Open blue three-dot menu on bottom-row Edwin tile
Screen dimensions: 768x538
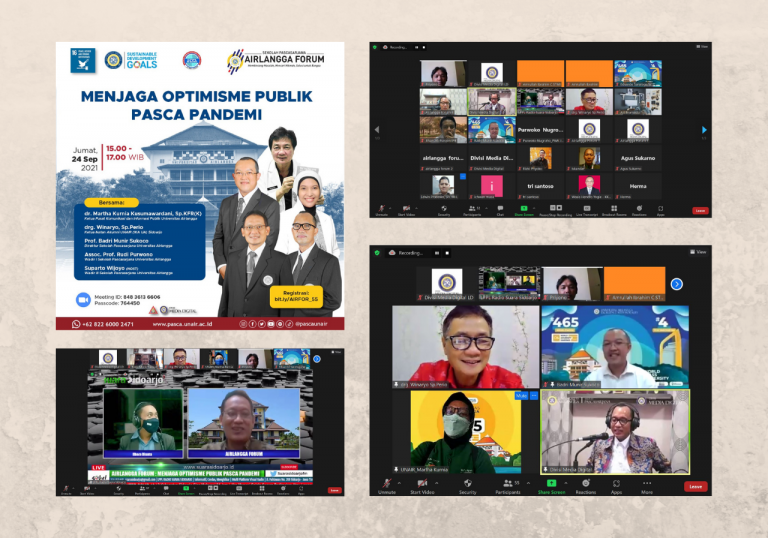click(x=463, y=176)
